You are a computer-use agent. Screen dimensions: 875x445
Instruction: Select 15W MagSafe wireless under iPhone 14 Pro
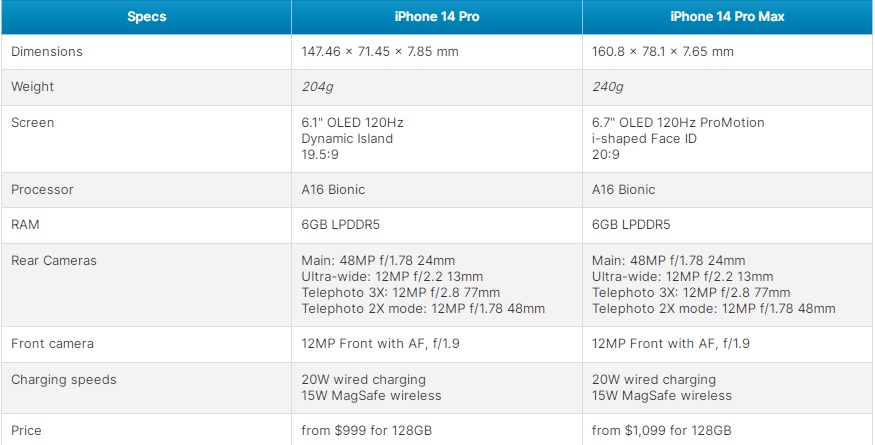371,396
